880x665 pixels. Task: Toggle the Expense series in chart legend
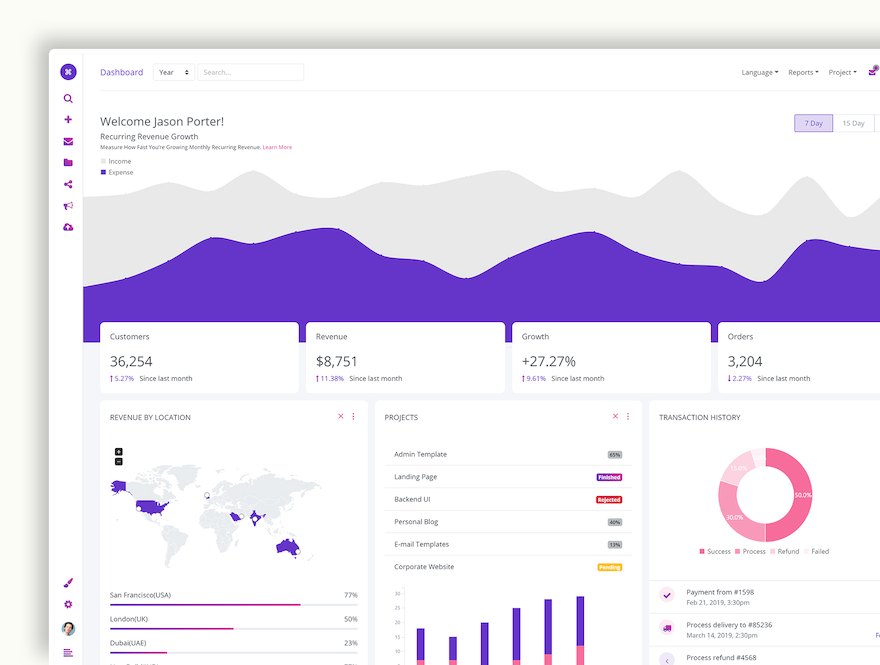pyautogui.click(x=117, y=172)
